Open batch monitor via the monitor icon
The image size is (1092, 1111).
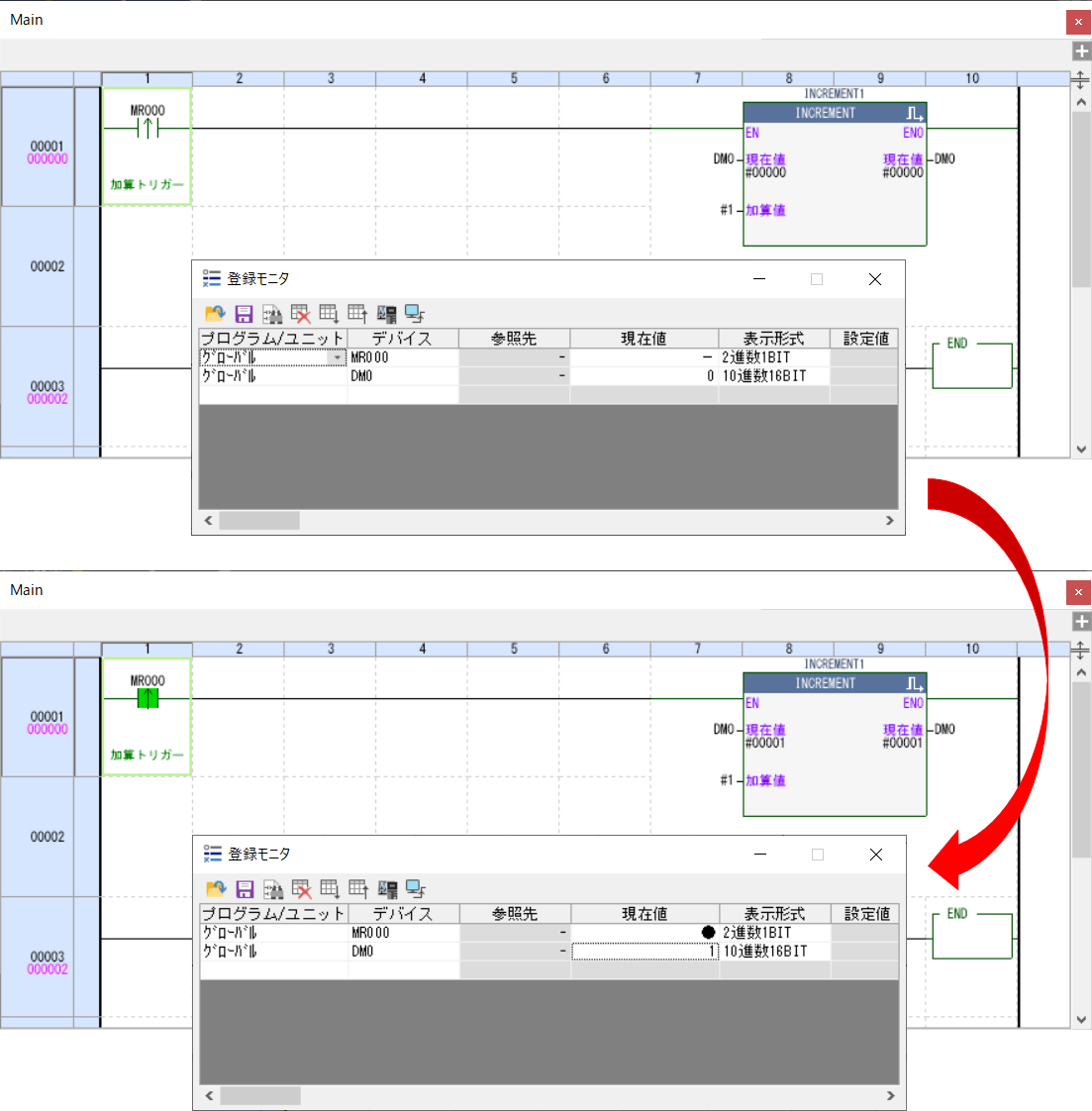tap(388, 314)
